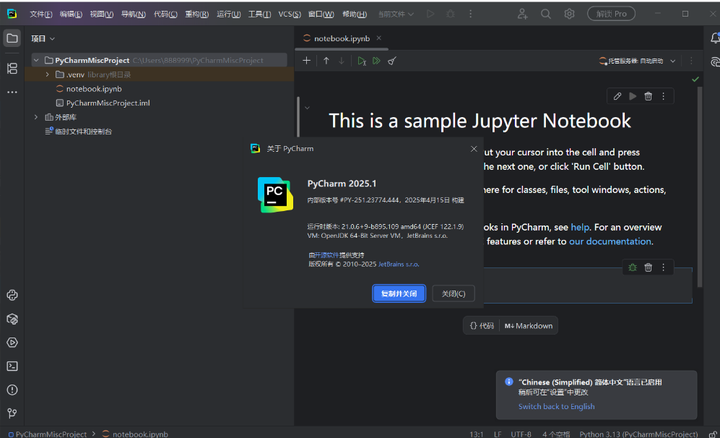
Task: Click the notebook editor vertical scrollbar
Action: [699, 187]
